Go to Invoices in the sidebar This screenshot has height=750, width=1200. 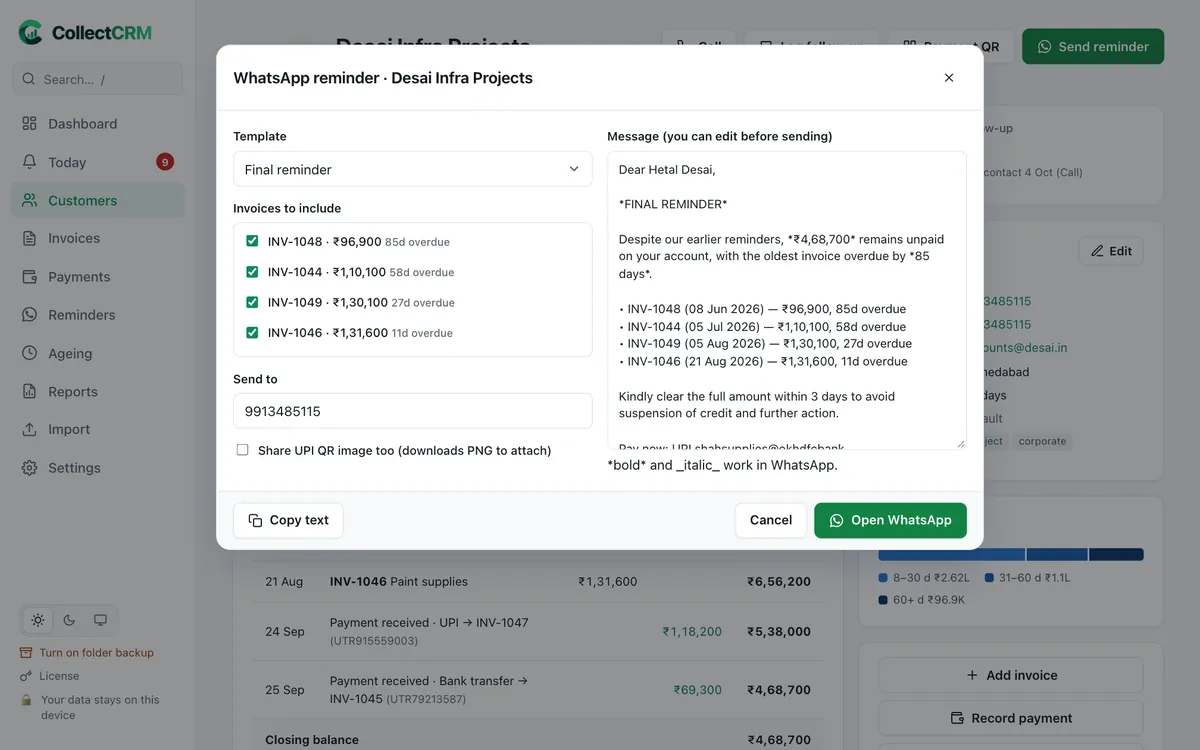click(x=98, y=238)
